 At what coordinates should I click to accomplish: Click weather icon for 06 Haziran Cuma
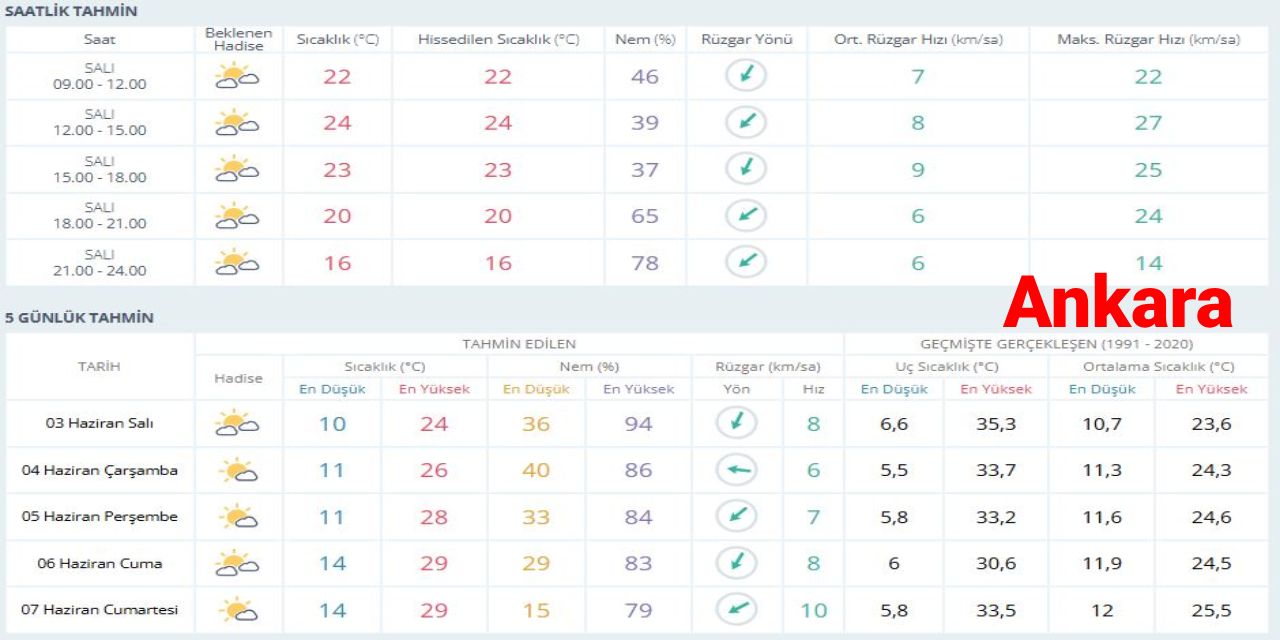[x=237, y=563]
